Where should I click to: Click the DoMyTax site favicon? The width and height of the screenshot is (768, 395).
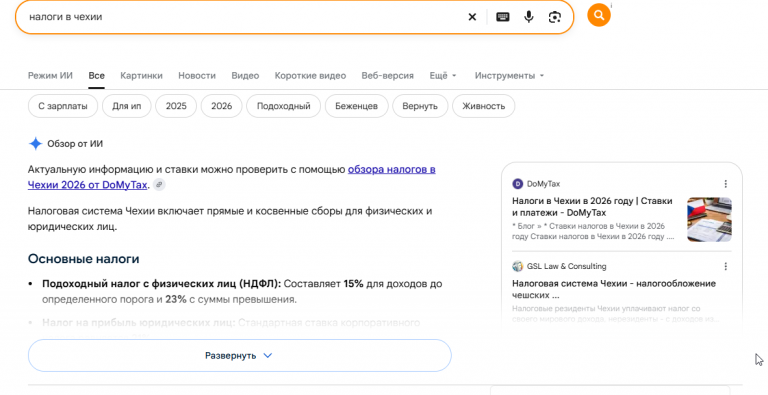point(518,184)
